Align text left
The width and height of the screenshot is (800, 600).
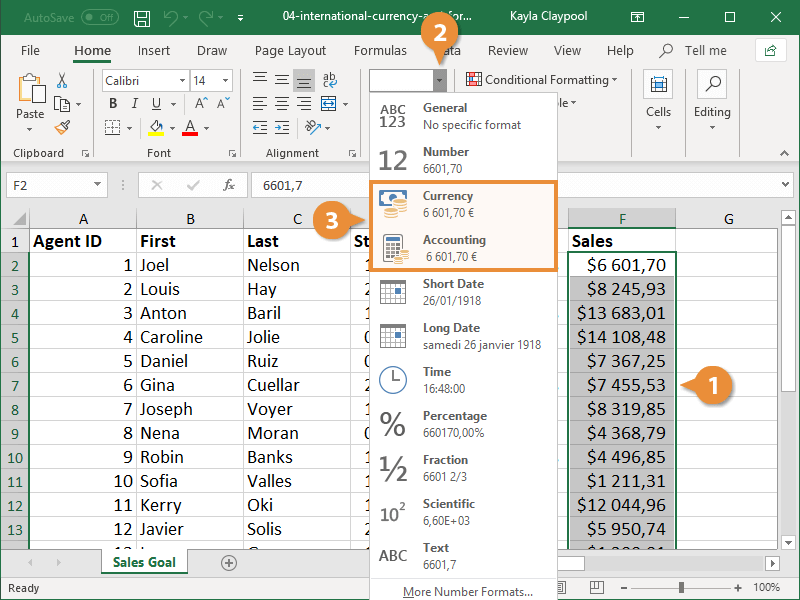[x=260, y=104]
